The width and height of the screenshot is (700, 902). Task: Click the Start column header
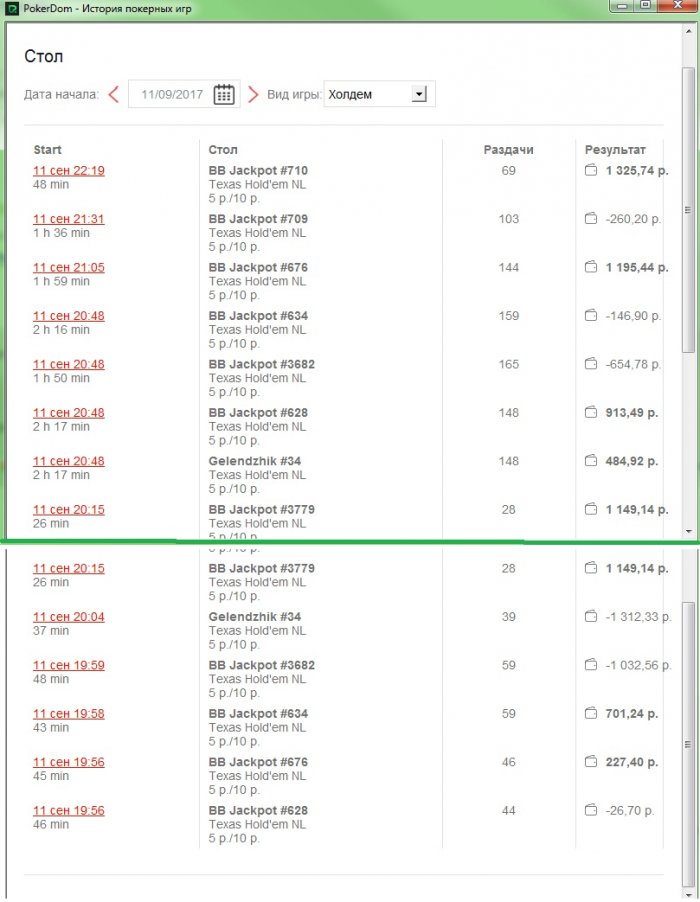click(x=47, y=150)
